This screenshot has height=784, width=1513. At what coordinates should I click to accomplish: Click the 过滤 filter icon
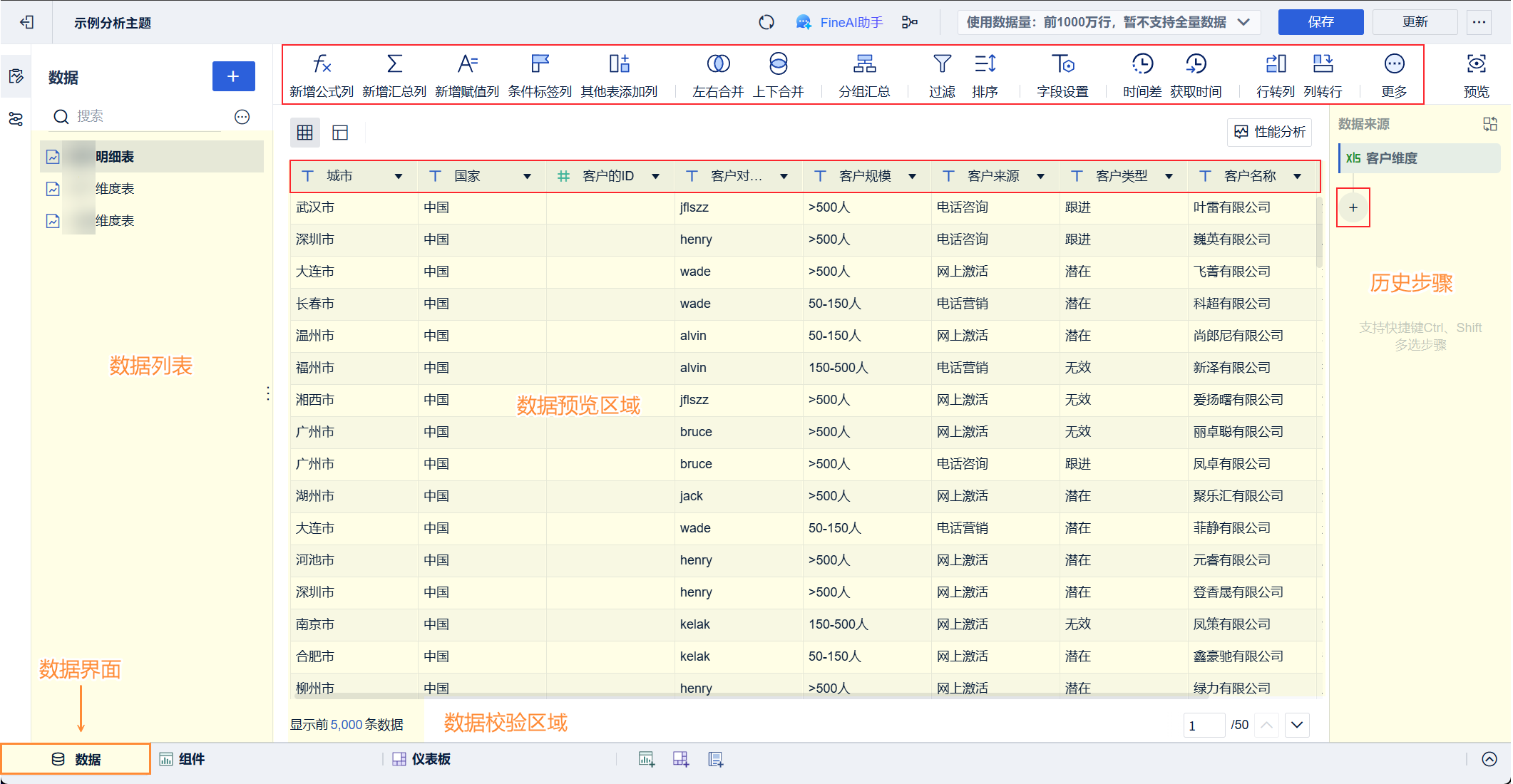coord(942,65)
